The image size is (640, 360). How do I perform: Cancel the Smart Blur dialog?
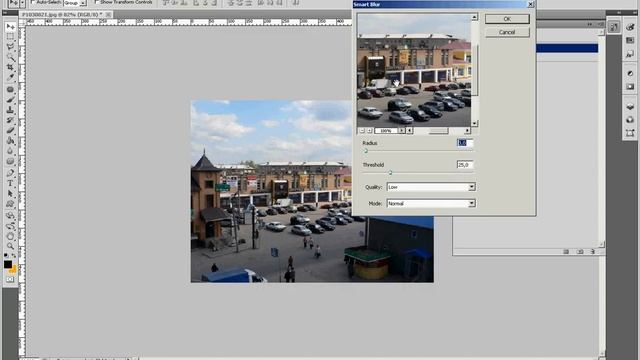pos(507,32)
